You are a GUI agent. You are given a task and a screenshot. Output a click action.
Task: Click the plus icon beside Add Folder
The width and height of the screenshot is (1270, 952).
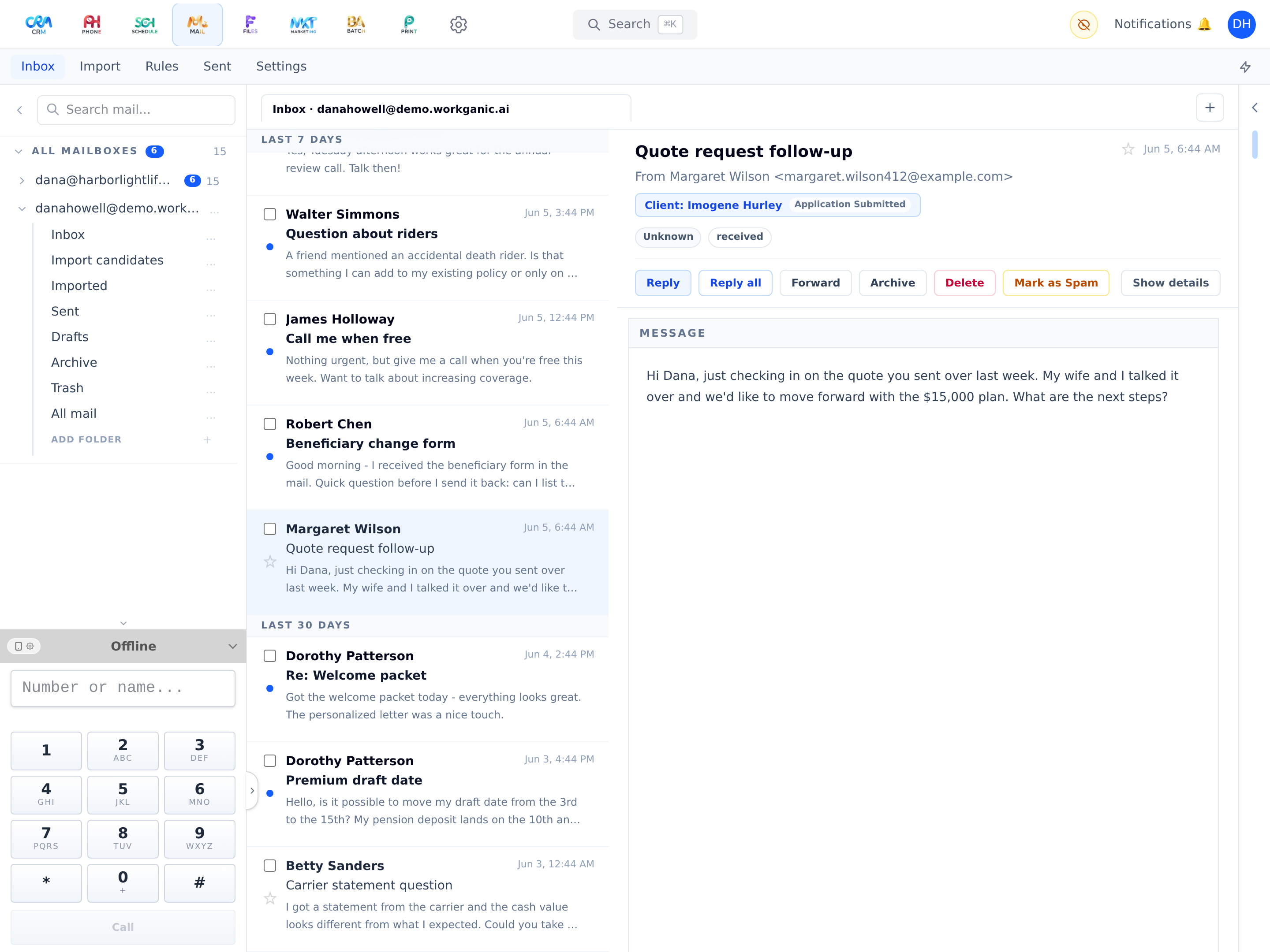(x=207, y=439)
